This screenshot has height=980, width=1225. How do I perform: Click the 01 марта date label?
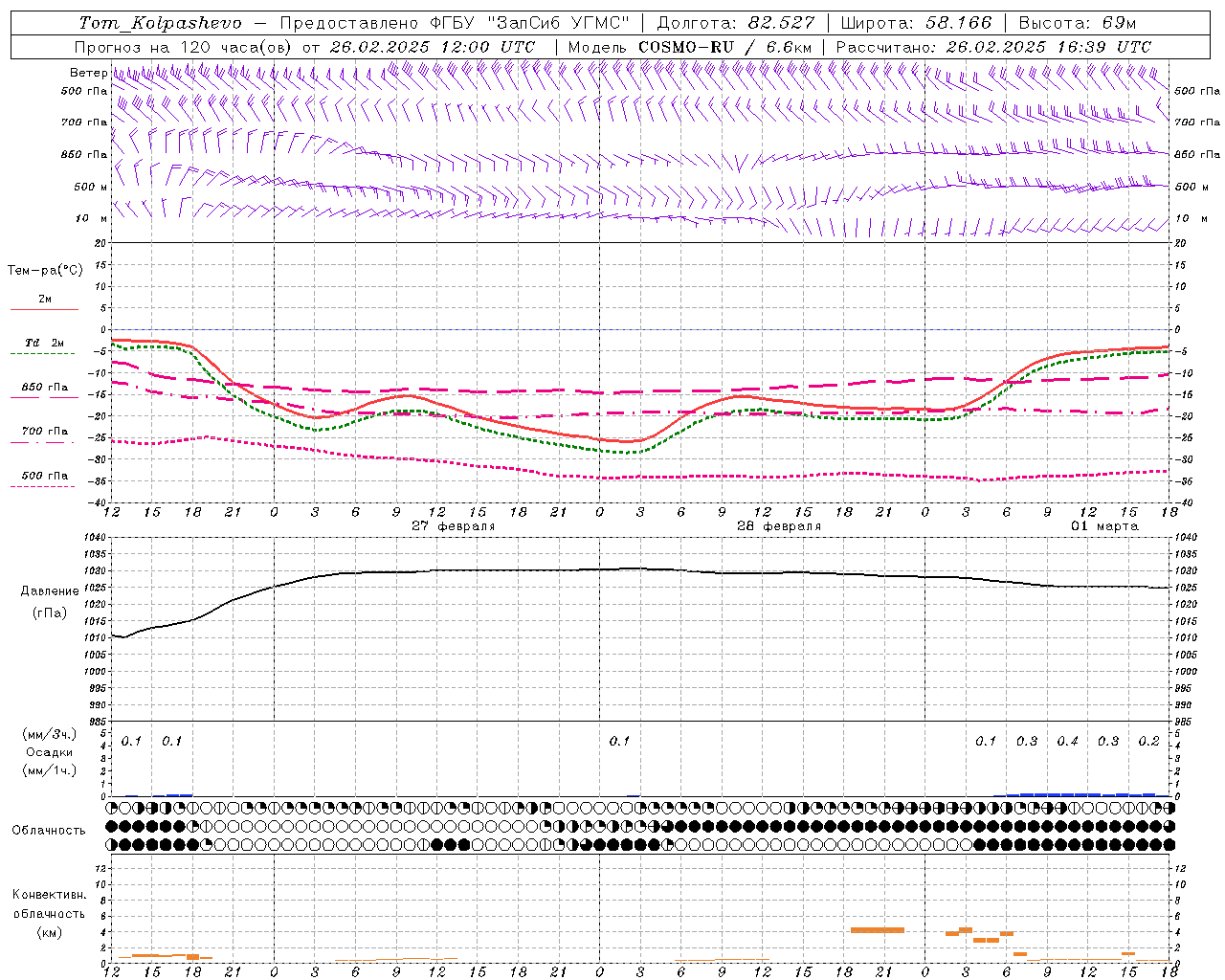pyautogui.click(x=1104, y=526)
